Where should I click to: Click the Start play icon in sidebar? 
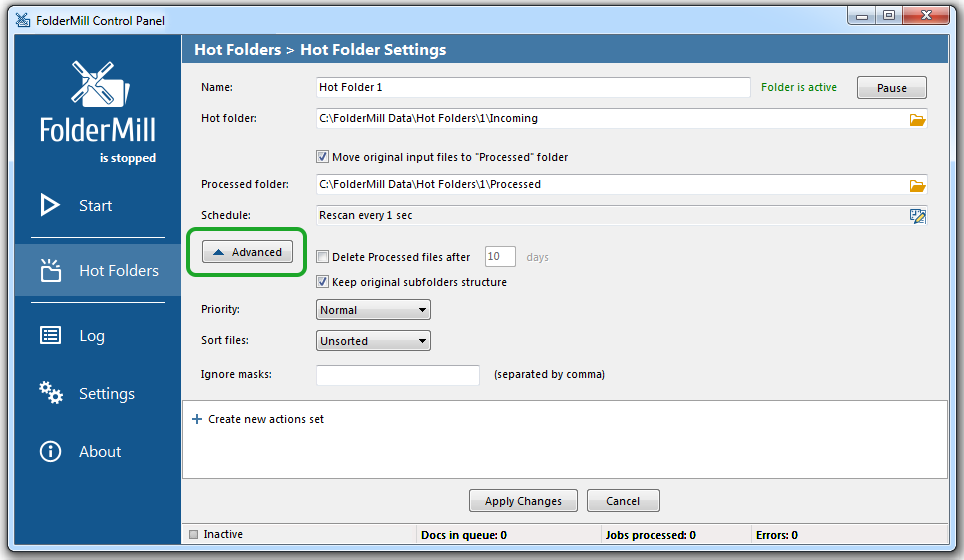tap(50, 205)
